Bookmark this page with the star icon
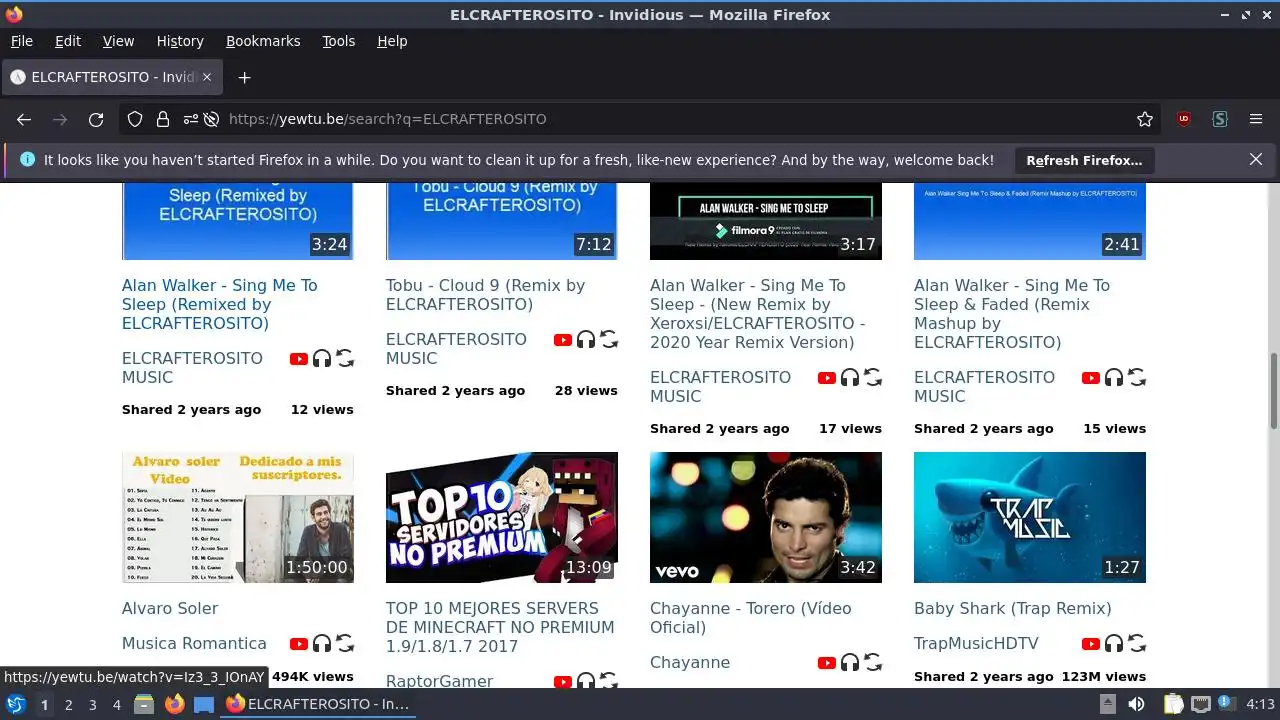 [x=1145, y=119]
